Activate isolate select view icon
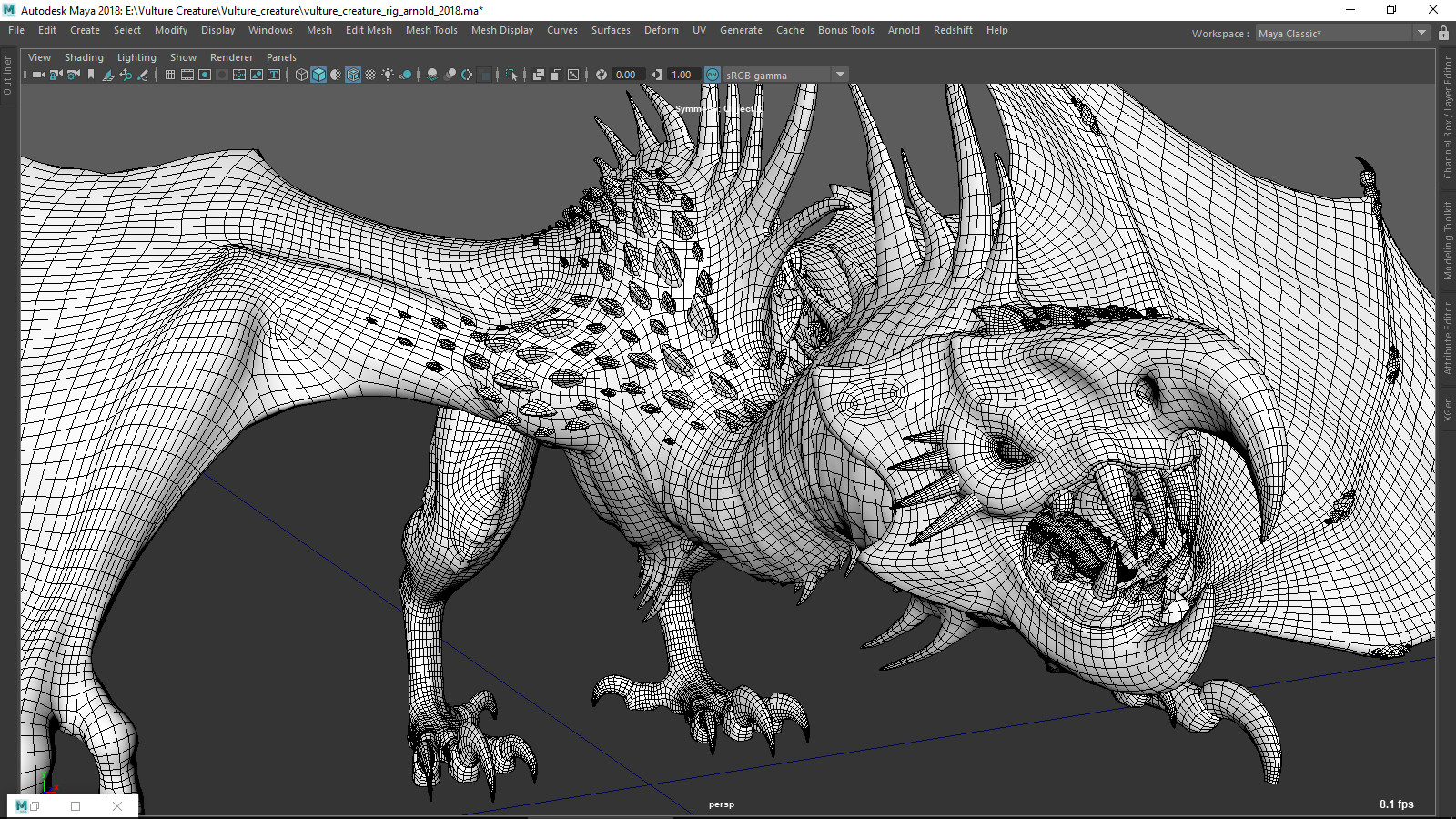The width and height of the screenshot is (1456, 819). [511, 75]
